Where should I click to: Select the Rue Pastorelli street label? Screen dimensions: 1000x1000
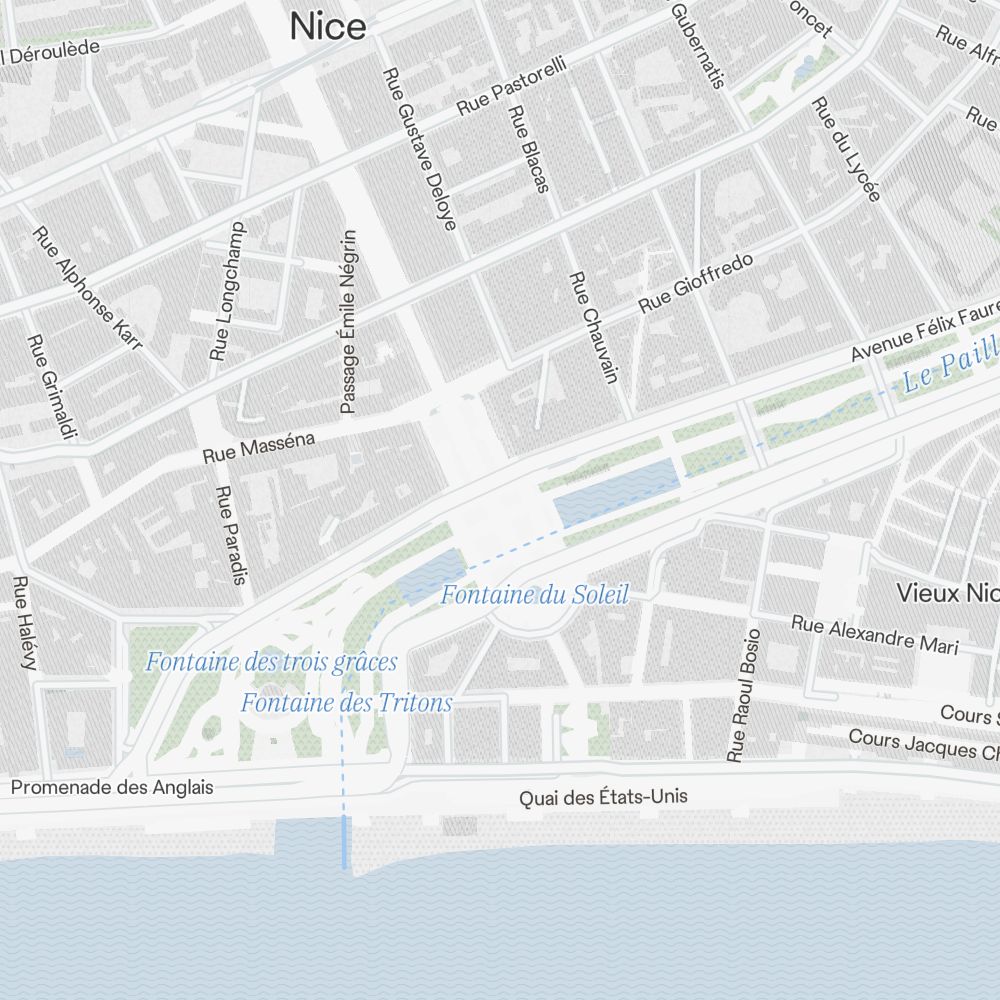[x=511, y=86]
